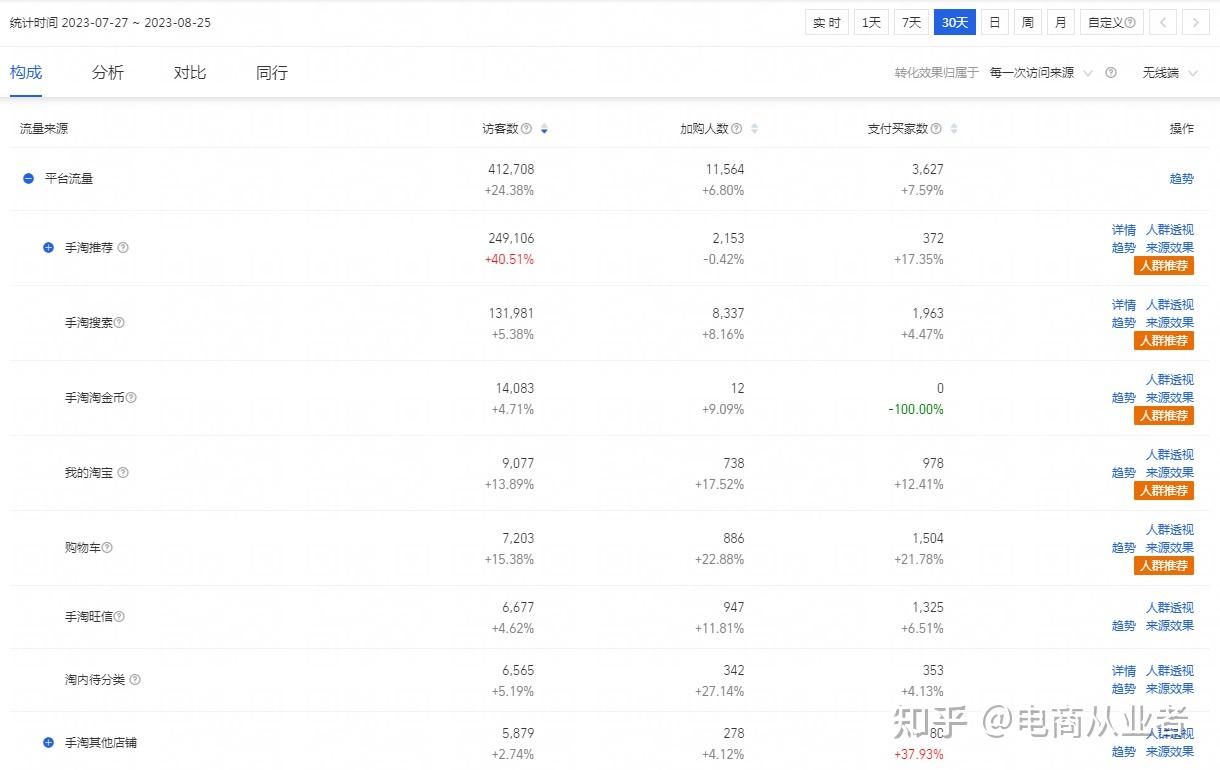Click the +40.51% growth value
Image resolution: width=1220 pixels, height=770 pixels.
tap(510, 259)
